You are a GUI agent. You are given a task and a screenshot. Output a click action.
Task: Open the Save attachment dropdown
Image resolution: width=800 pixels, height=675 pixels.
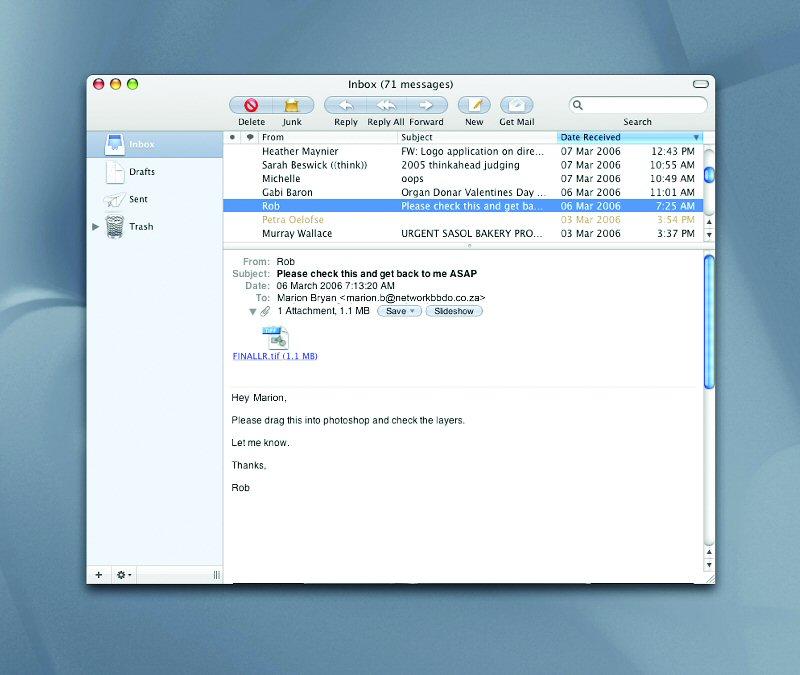(x=399, y=311)
